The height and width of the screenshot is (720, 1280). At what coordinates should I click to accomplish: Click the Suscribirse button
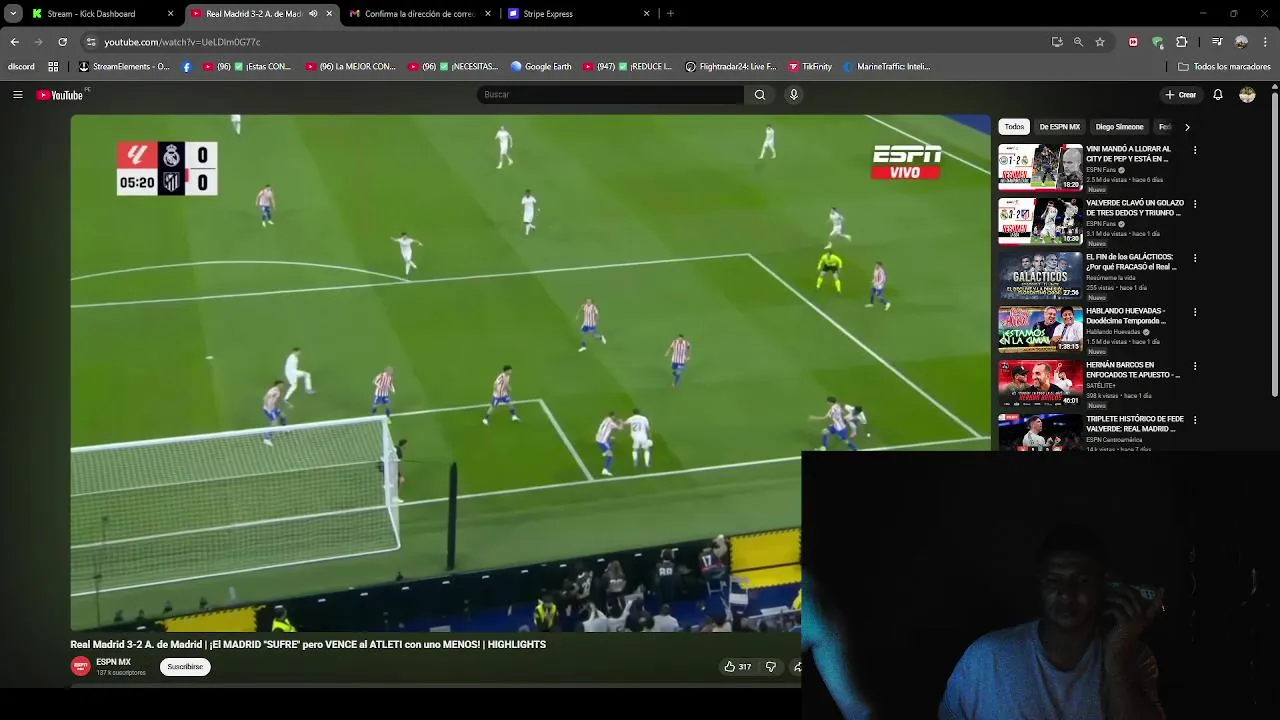click(x=185, y=667)
